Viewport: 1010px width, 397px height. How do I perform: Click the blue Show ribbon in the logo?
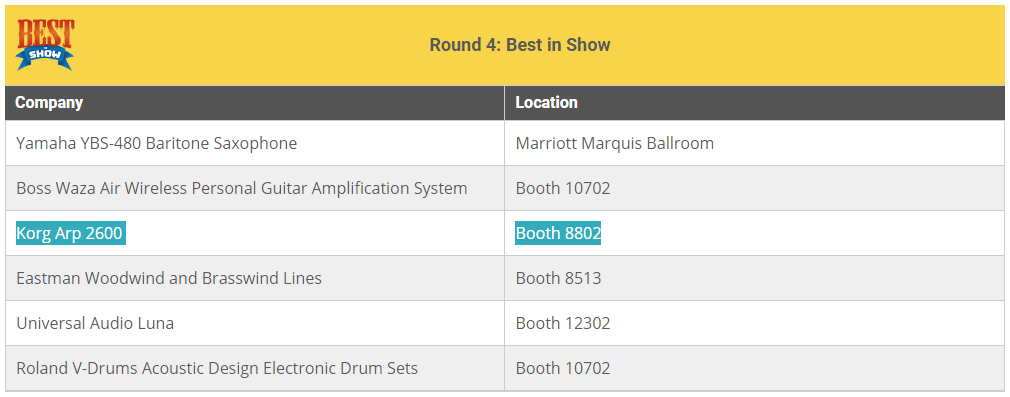45,56
